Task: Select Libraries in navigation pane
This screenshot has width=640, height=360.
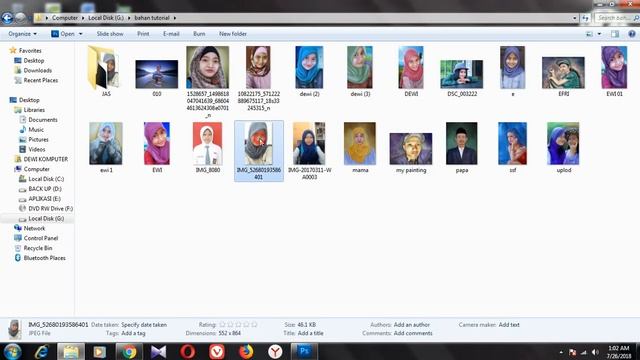Action: pyautogui.click(x=34, y=110)
